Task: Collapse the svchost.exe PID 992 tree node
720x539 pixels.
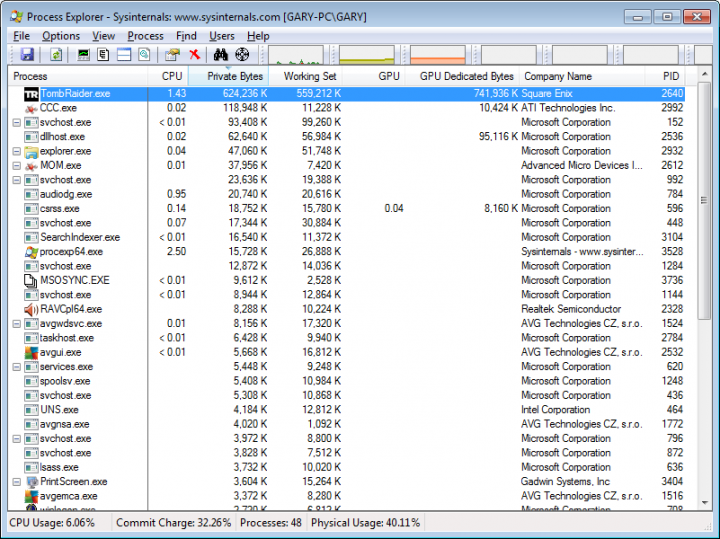Action: click(17, 180)
